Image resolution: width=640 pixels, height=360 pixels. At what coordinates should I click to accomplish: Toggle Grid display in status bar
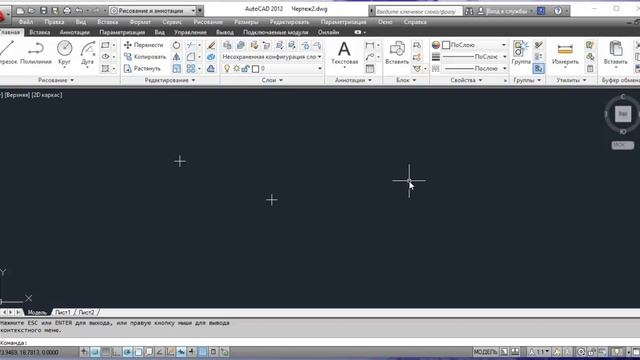tap(106, 352)
